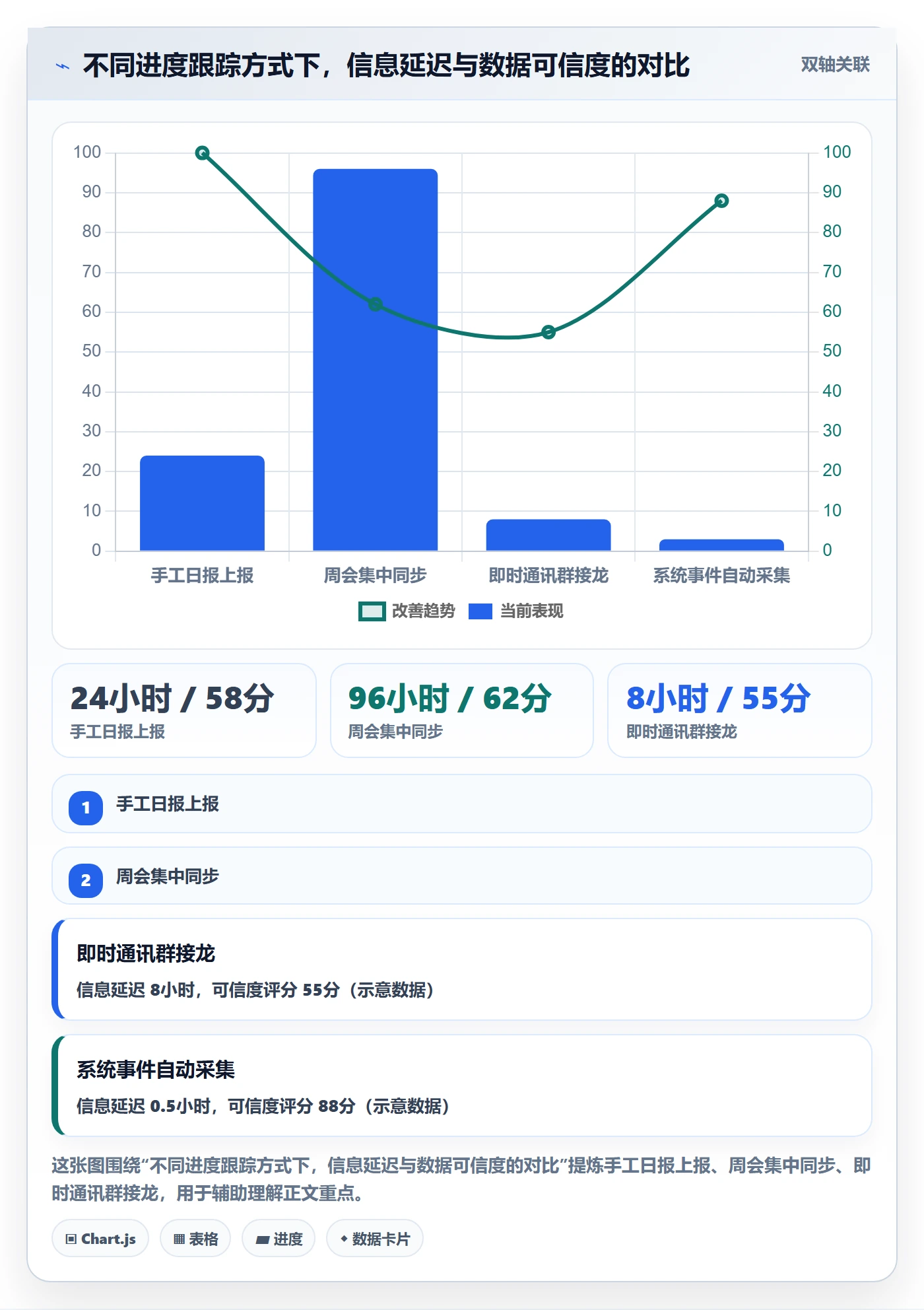924x1310 pixels.
Task: Click the diamond icon in the 数据卡片 tag
Action: pyautogui.click(x=344, y=1239)
